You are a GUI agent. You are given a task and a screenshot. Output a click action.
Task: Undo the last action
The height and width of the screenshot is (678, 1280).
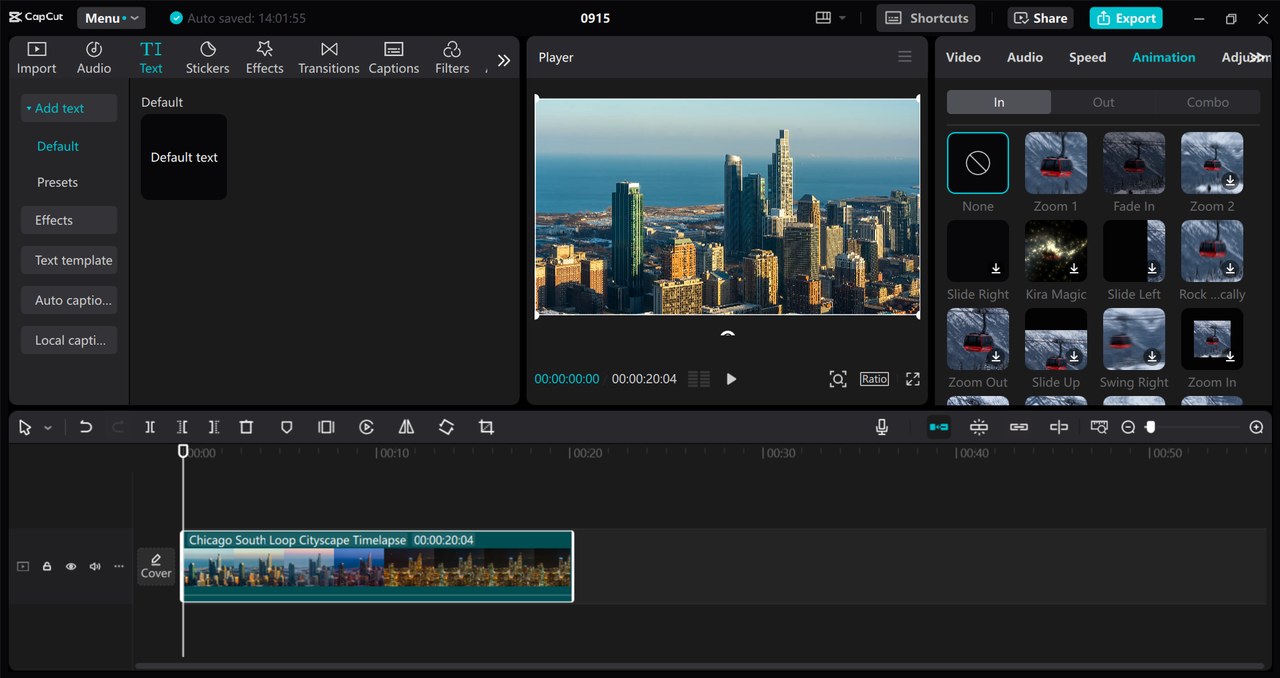[86, 427]
